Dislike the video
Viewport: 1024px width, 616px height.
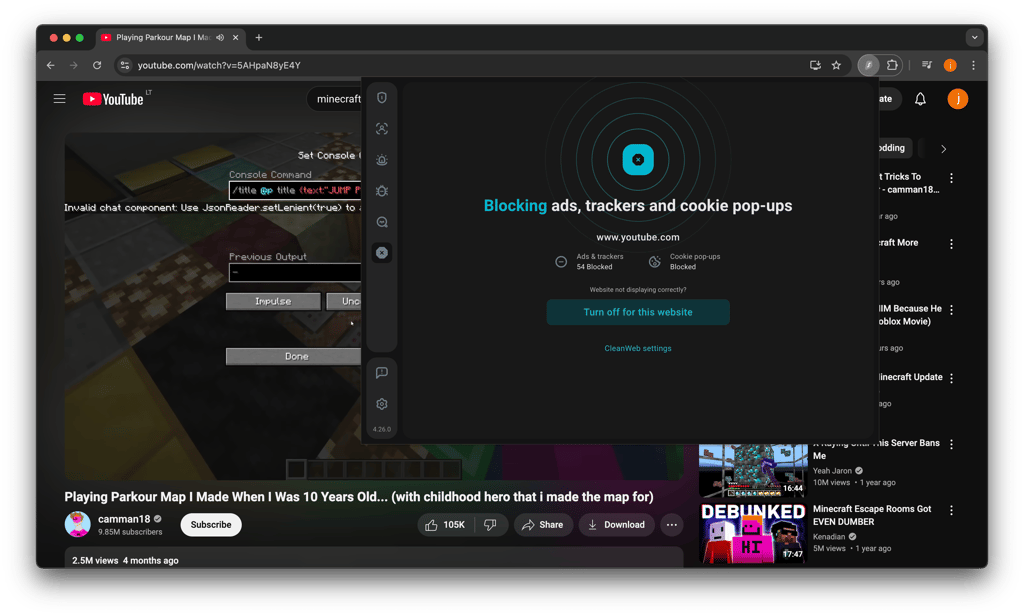point(490,525)
